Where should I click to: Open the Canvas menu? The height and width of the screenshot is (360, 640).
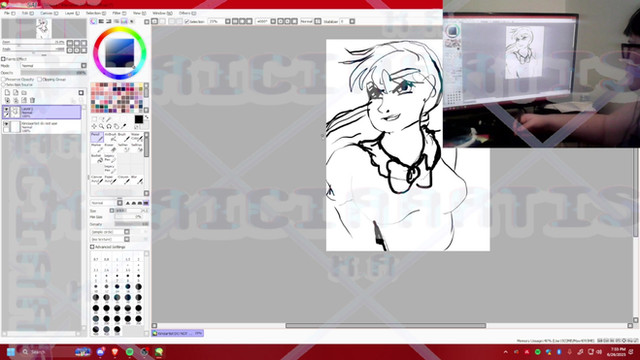pyautogui.click(x=49, y=13)
